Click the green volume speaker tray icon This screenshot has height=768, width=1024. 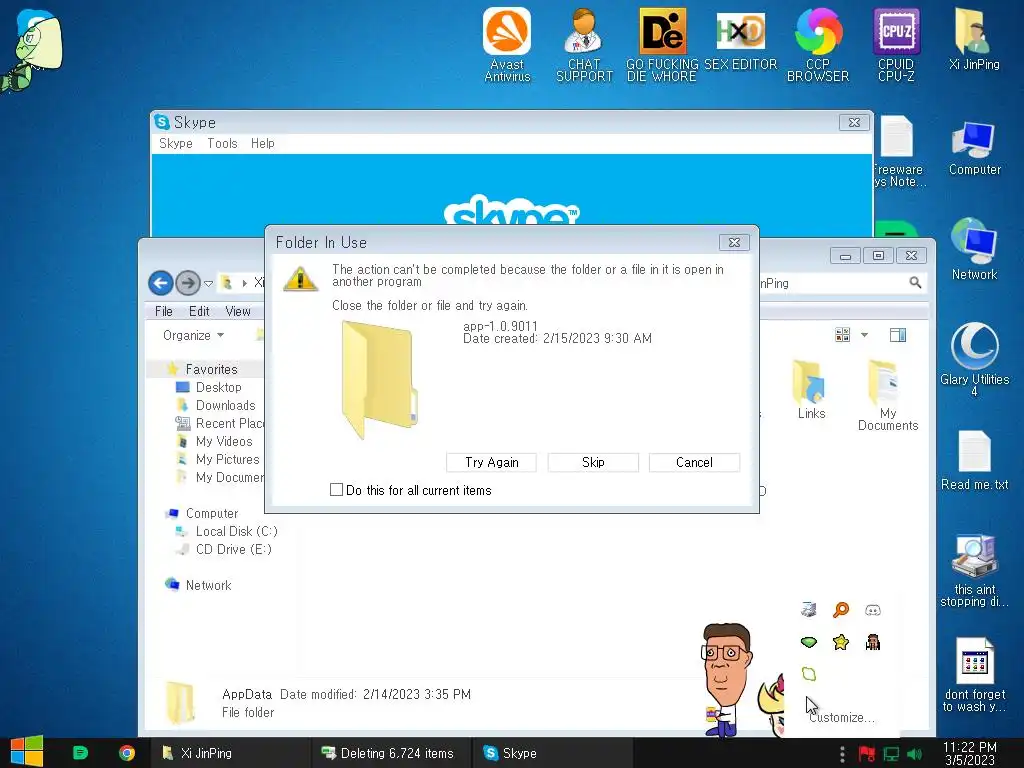click(914, 754)
